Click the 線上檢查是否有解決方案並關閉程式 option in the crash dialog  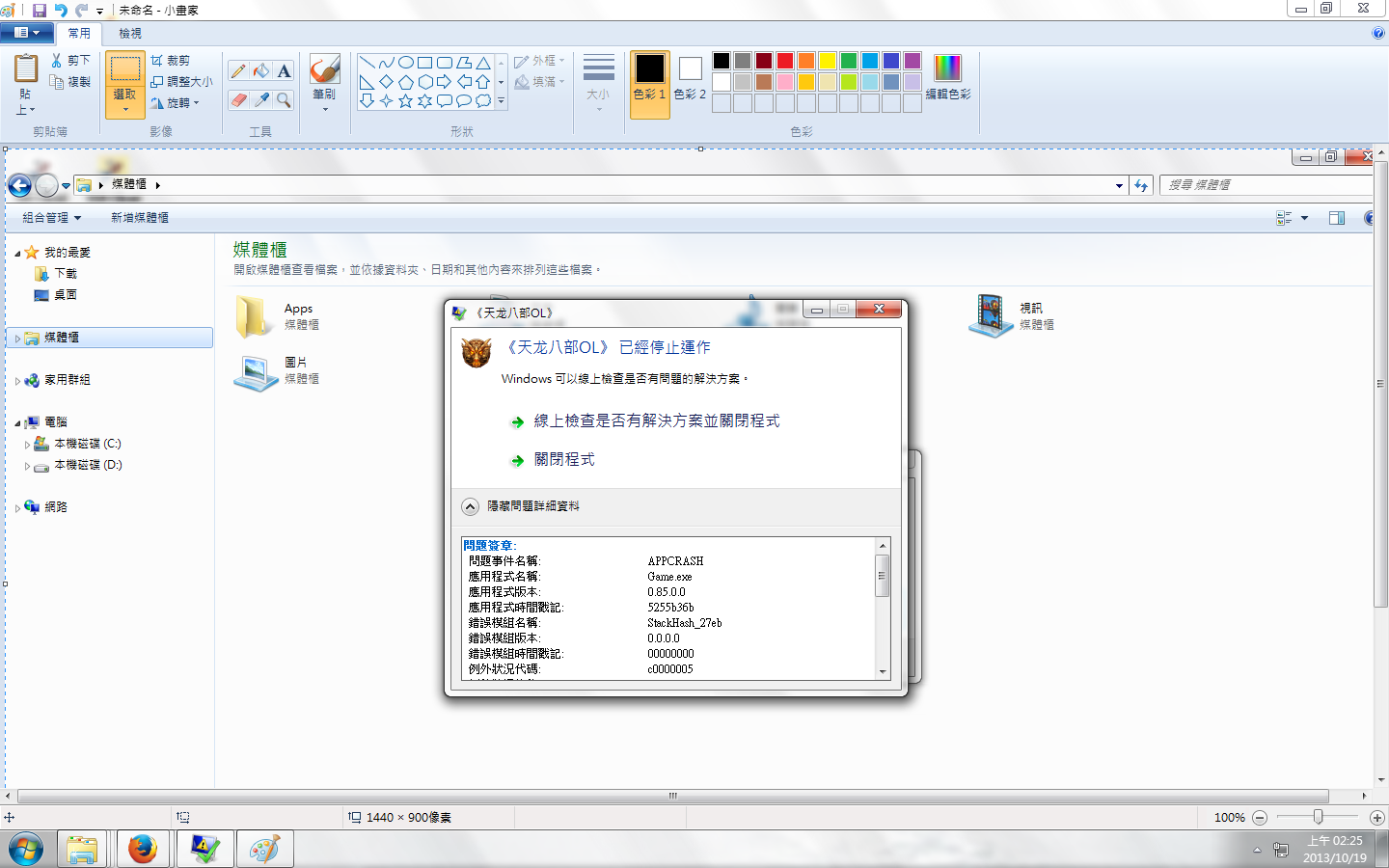tap(657, 421)
